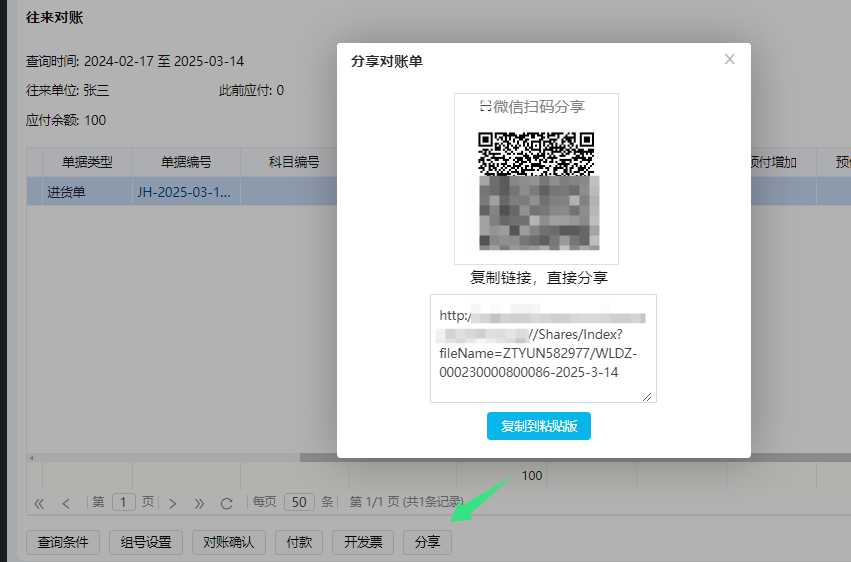Confirm reconciliation with 对账确认
This screenshot has height=562, width=851.
coord(229,542)
